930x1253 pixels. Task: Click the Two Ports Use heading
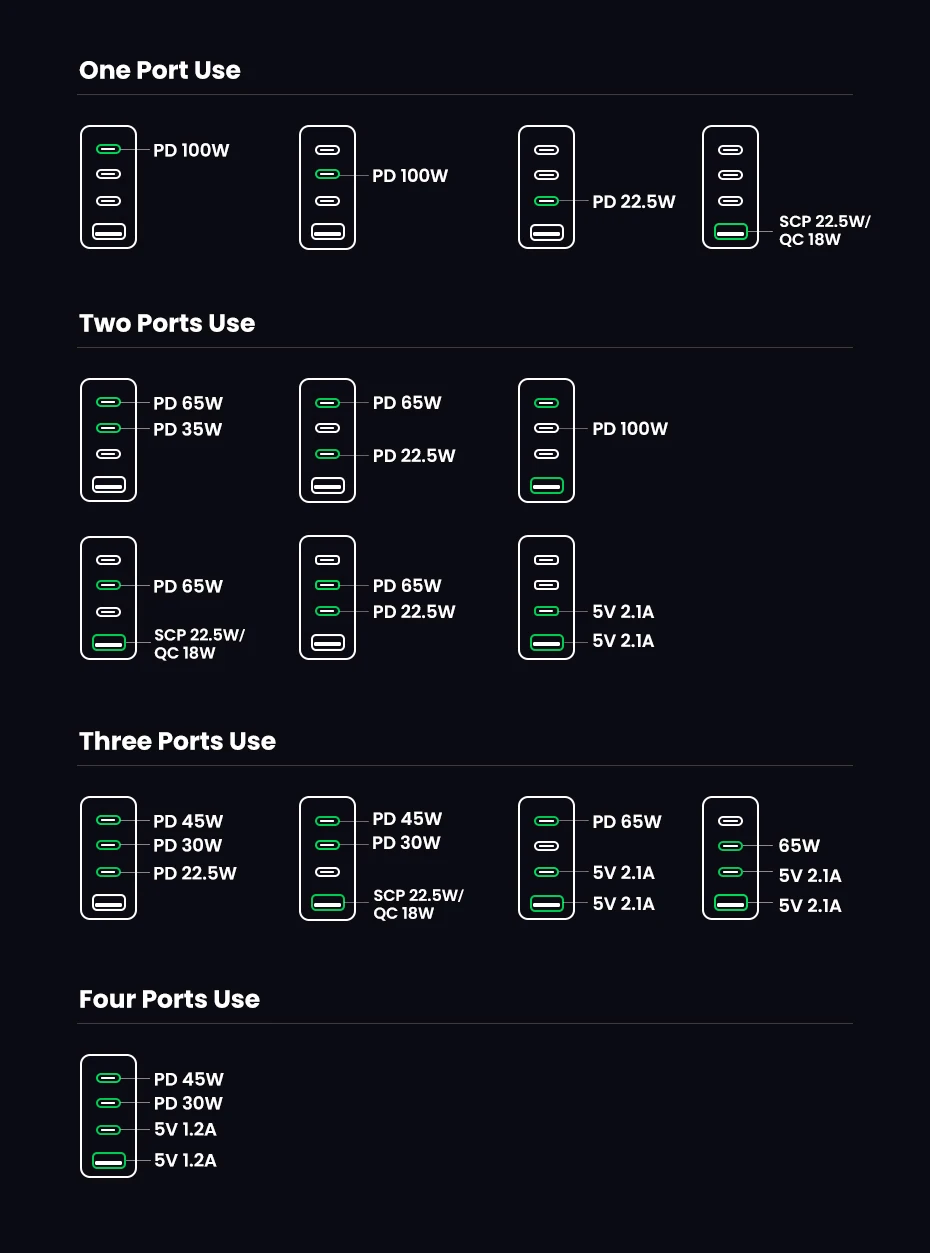pyautogui.click(x=167, y=324)
